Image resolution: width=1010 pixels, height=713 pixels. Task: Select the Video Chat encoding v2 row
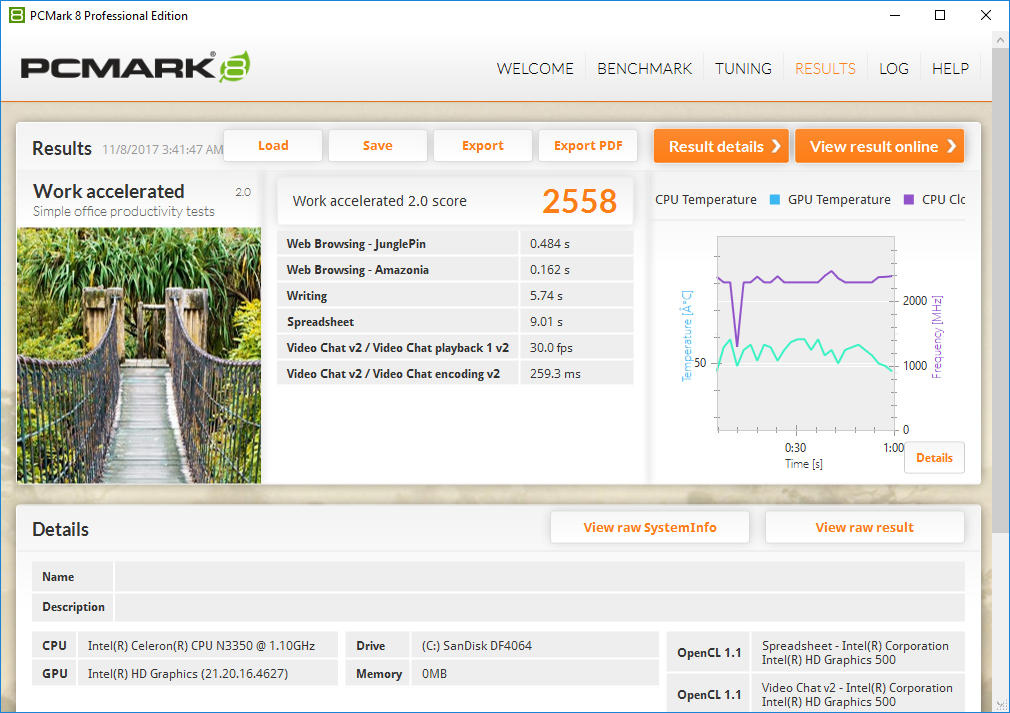tap(455, 374)
